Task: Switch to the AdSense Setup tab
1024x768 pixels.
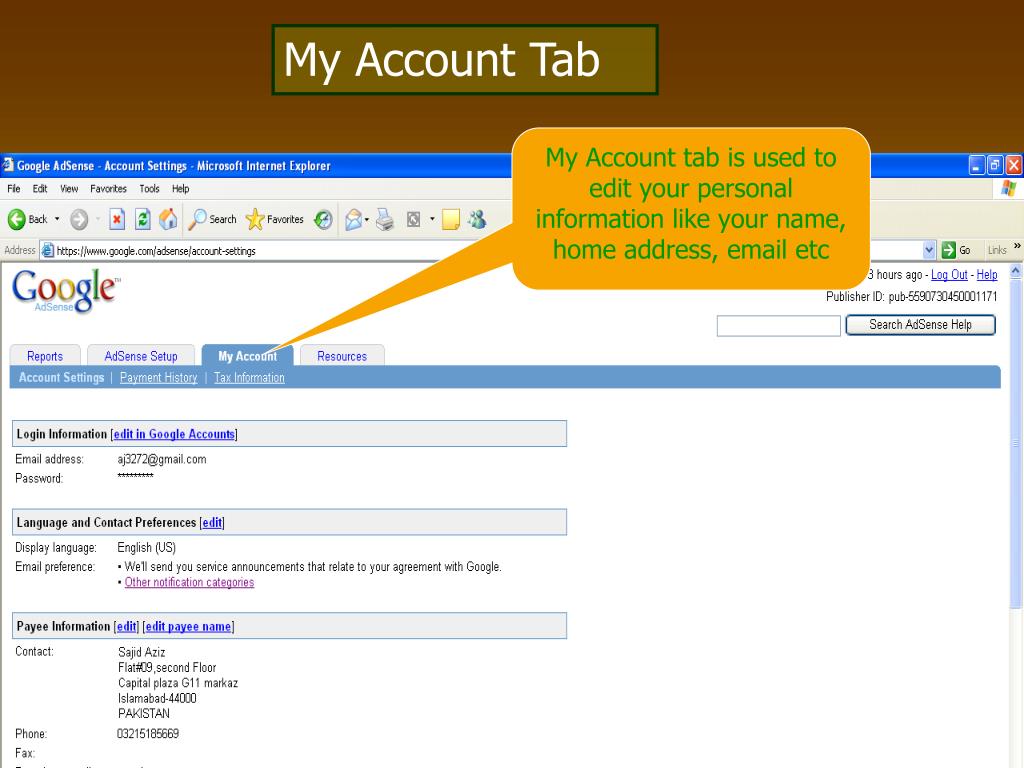Action: 141,356
